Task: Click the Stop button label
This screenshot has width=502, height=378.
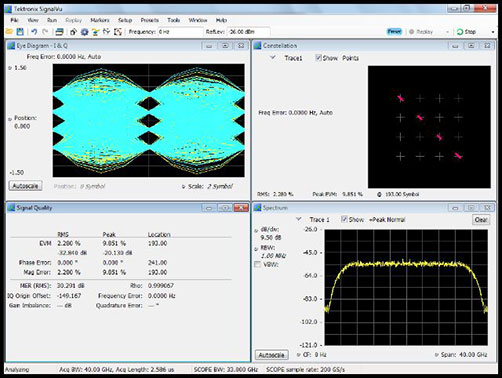Action: click(x=470, y=32)
